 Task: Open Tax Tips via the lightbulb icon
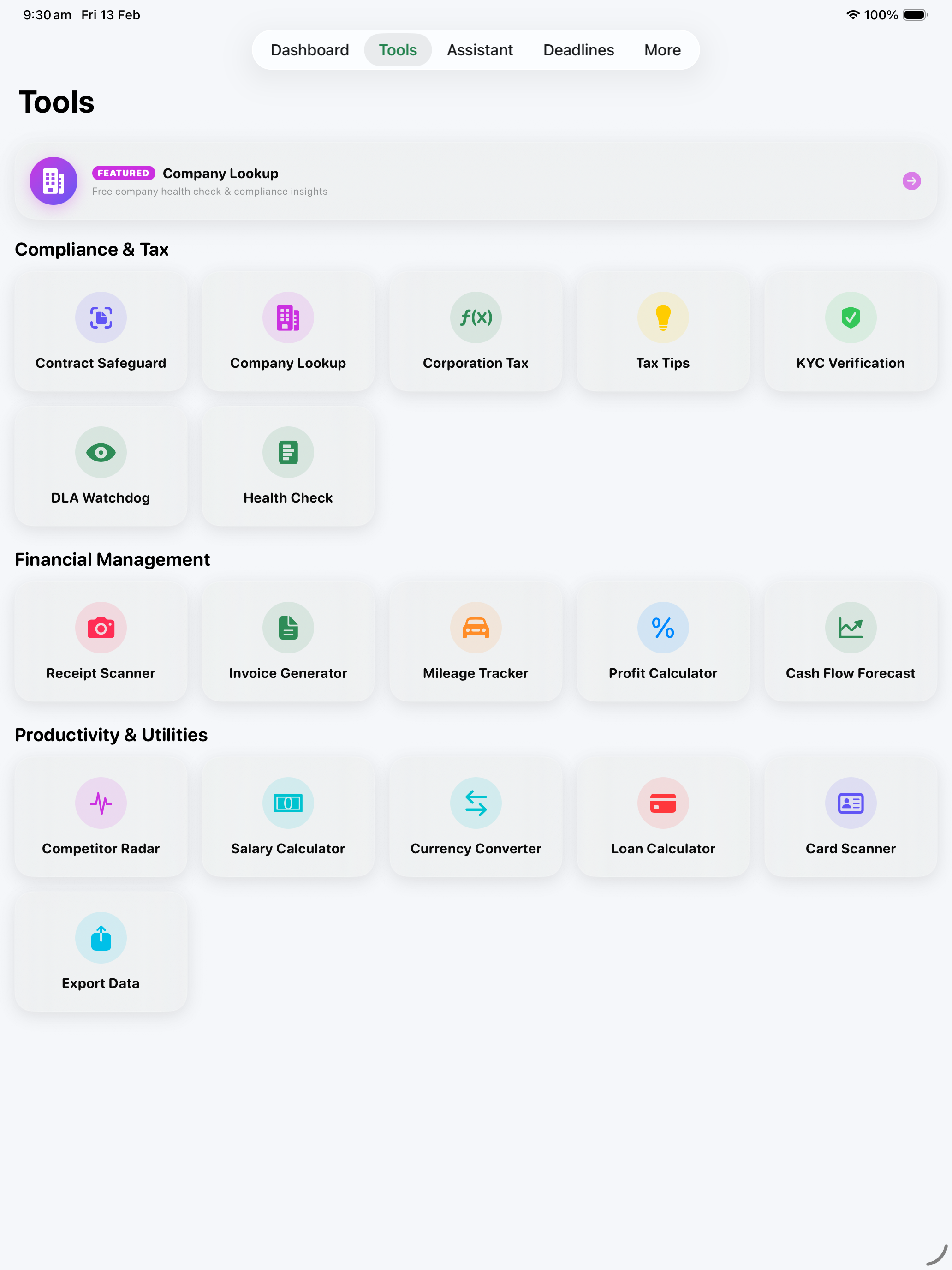663,317
